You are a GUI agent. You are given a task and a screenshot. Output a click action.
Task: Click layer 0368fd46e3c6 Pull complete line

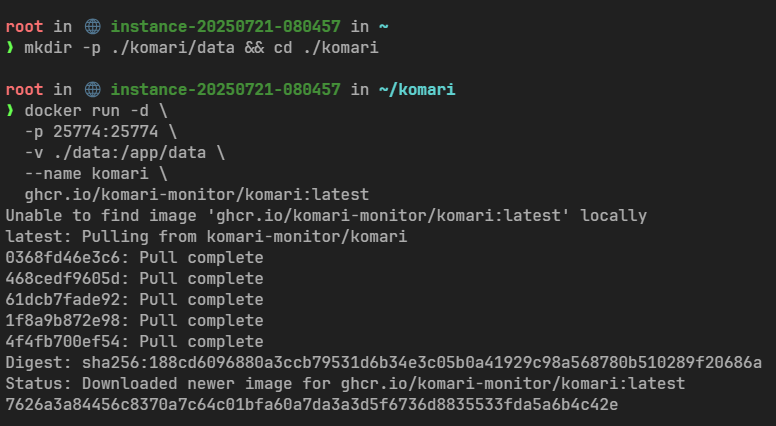point(134,258)
